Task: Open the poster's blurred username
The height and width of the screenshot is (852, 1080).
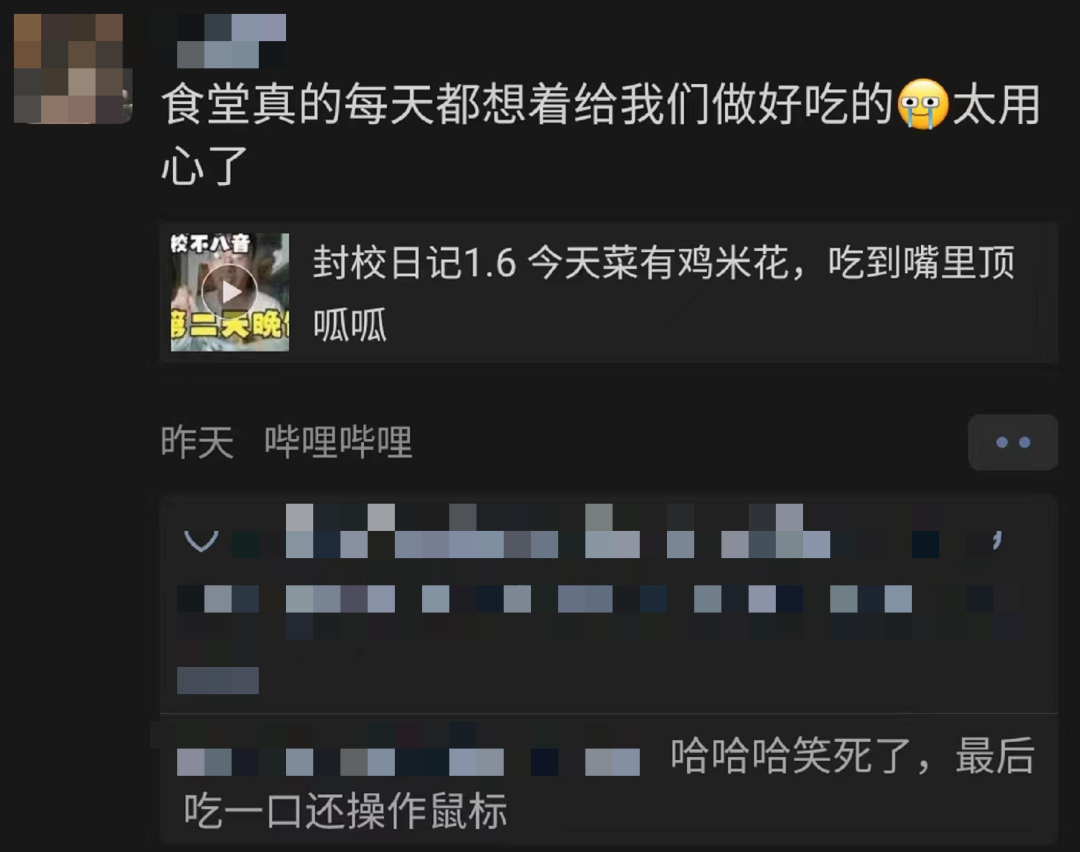Action: pos(231,41)
